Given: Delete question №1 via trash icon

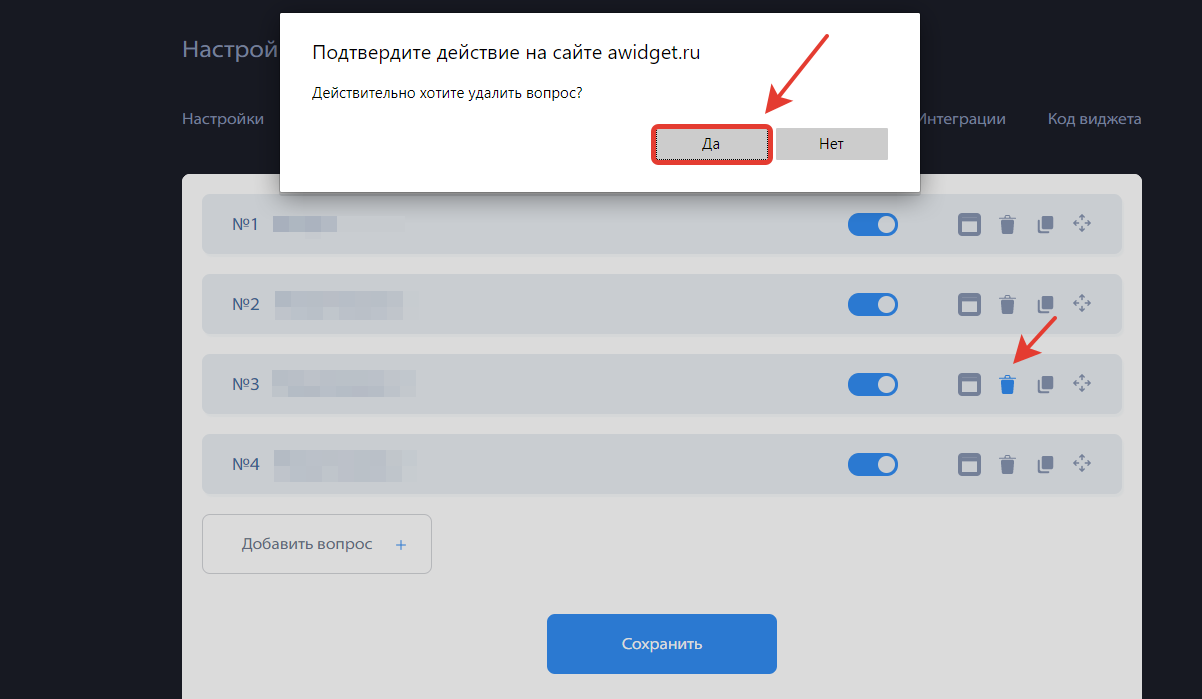Looking at the screenshot, I should coord(1007,224).
